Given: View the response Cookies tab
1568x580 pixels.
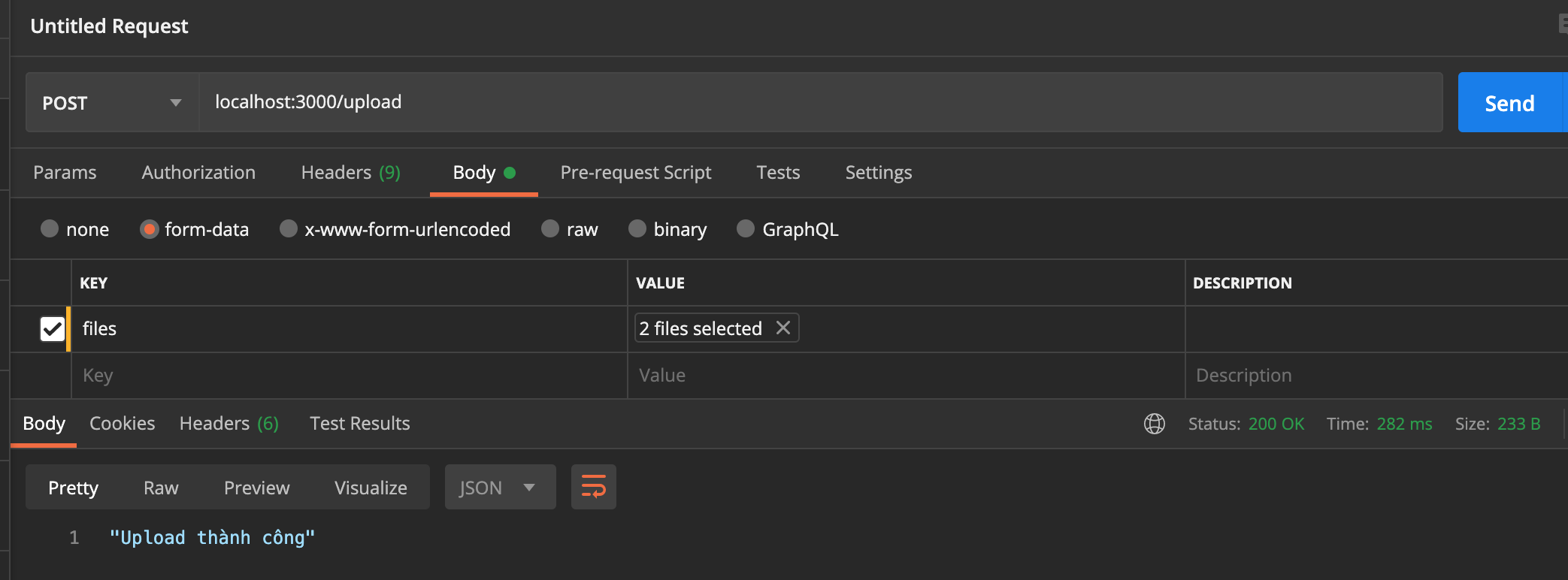Looking at the screenshot, I should click(122, 424).
